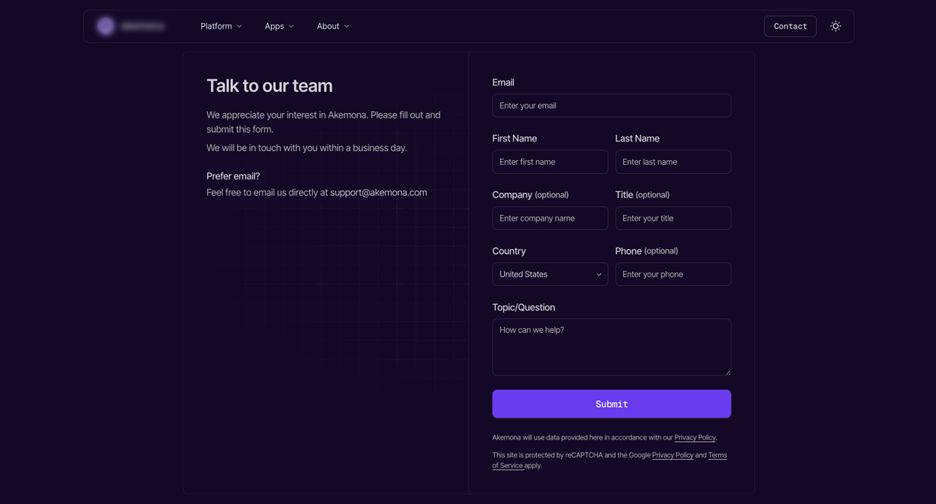The width and height of the screenshot is (936, 504).
Task: Click the Akemona logo icon
Action: click(x=106, y=26)
